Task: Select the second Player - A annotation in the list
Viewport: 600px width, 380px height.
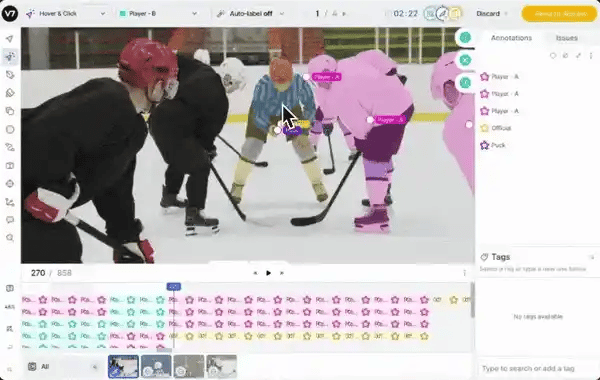Action: tap(499, 94)
